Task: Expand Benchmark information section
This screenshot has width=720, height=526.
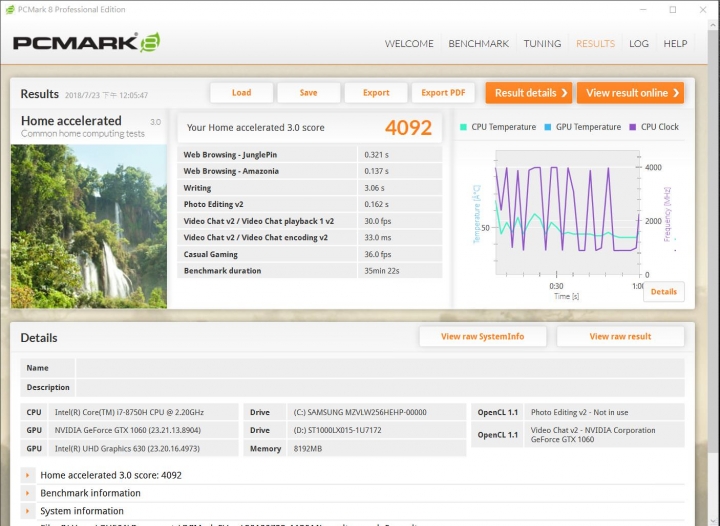Action: 28,493
